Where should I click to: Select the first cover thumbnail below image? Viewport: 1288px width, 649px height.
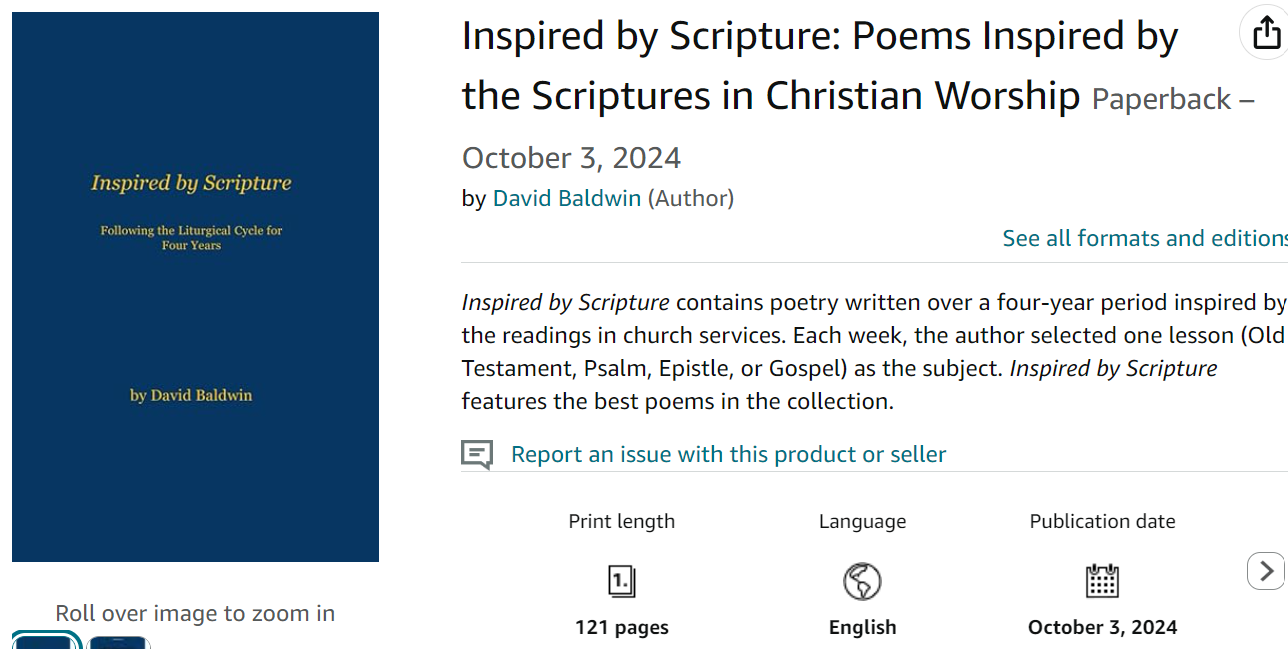(45, 641)
